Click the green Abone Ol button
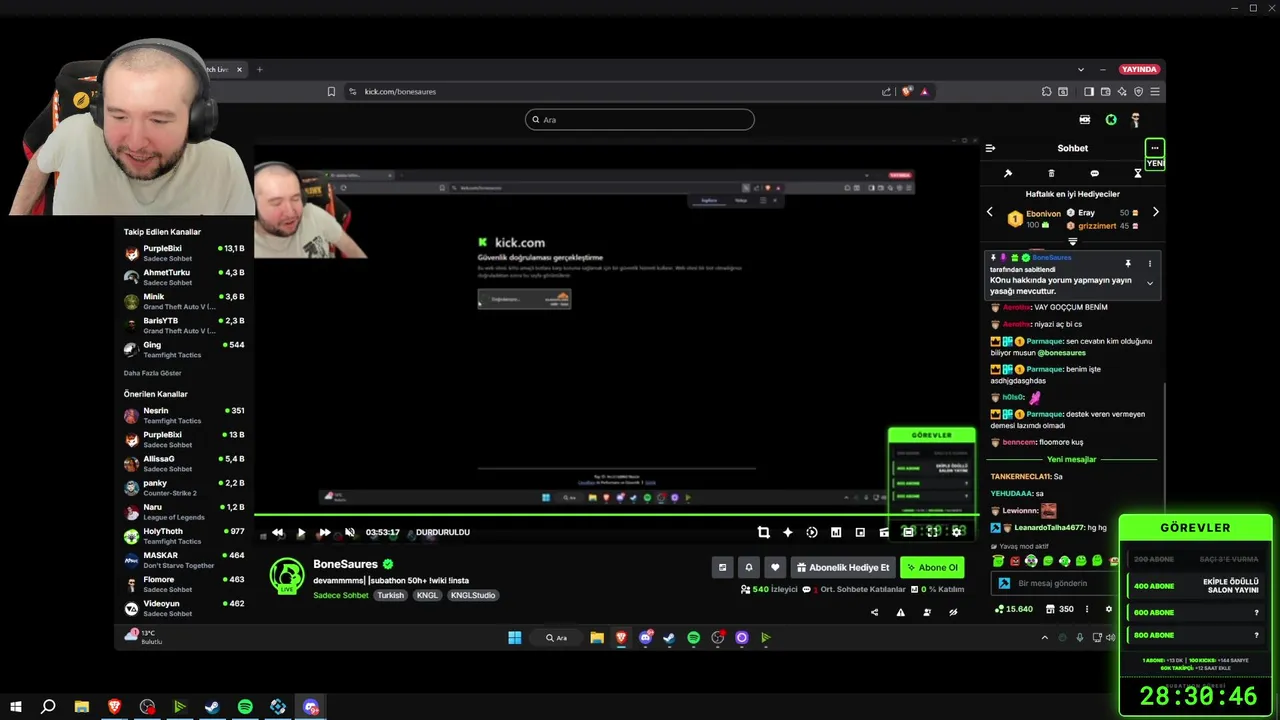This screenshot has height=720, width=1280. click(x=932, y=567)
